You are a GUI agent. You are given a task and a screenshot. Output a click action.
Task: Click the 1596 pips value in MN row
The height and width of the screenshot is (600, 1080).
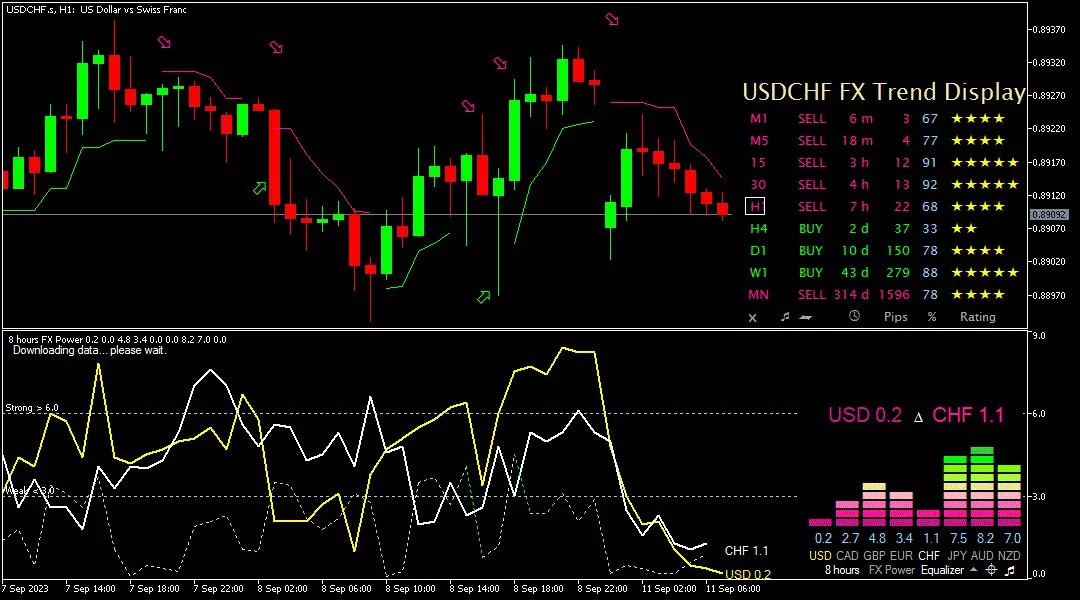pos(894,295)
